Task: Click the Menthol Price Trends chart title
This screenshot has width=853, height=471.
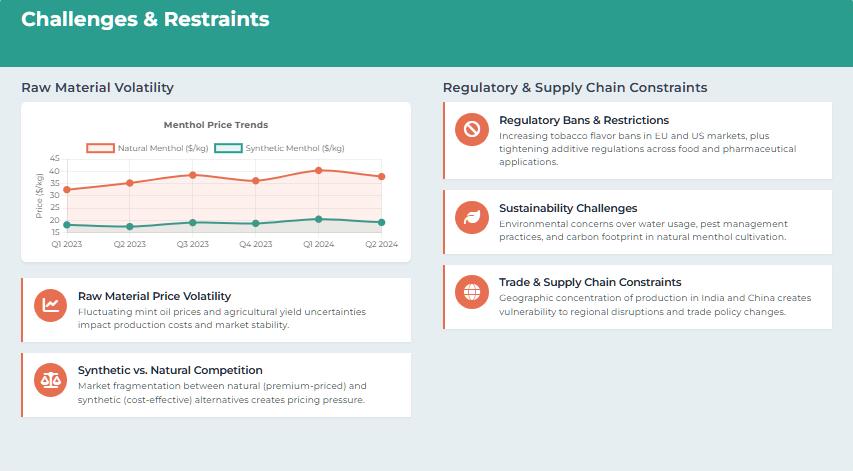Action: coord(216,125)
